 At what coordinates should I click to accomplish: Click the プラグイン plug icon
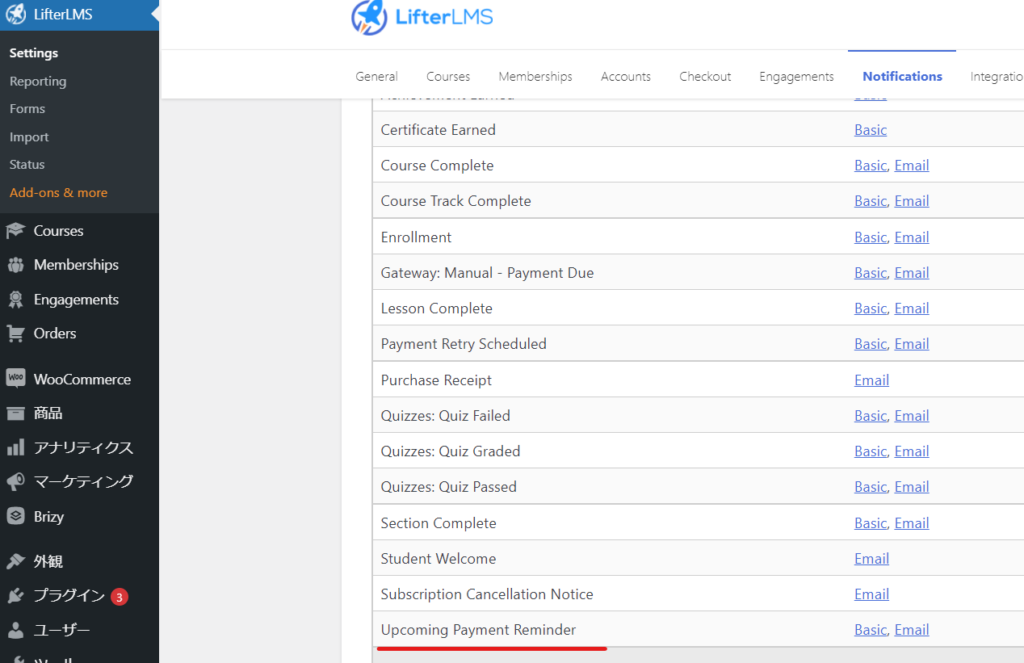click(x=16, y=595)
